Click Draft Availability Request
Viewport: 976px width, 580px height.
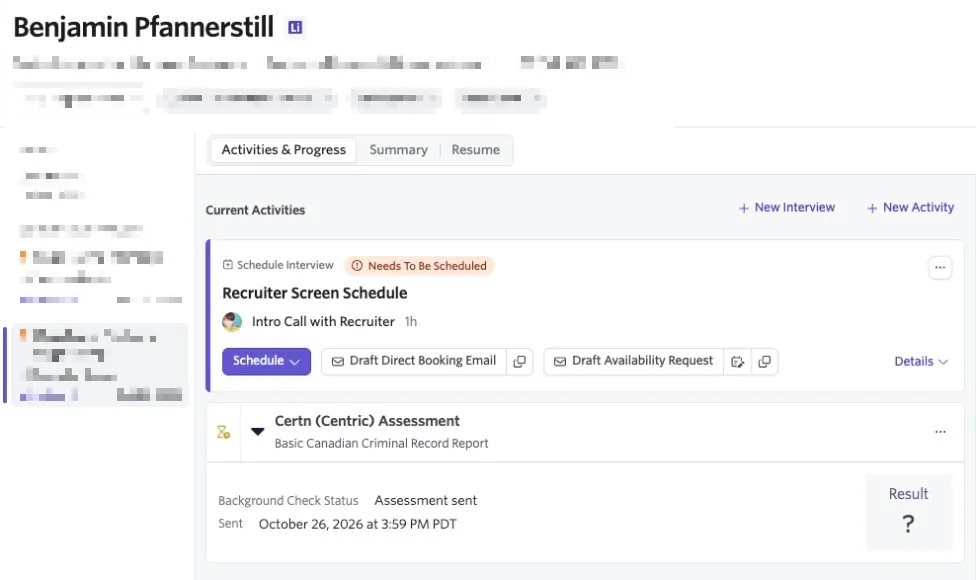coord(634,361)
